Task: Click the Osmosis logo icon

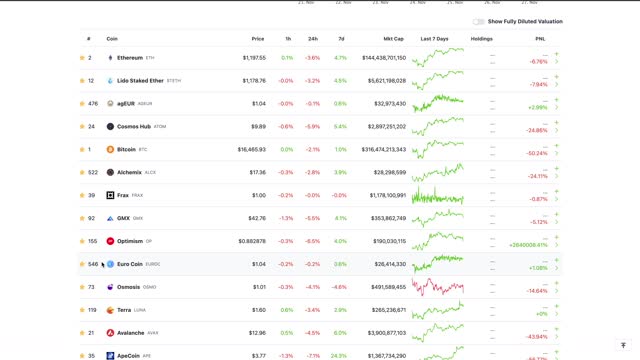Action: 110,287
